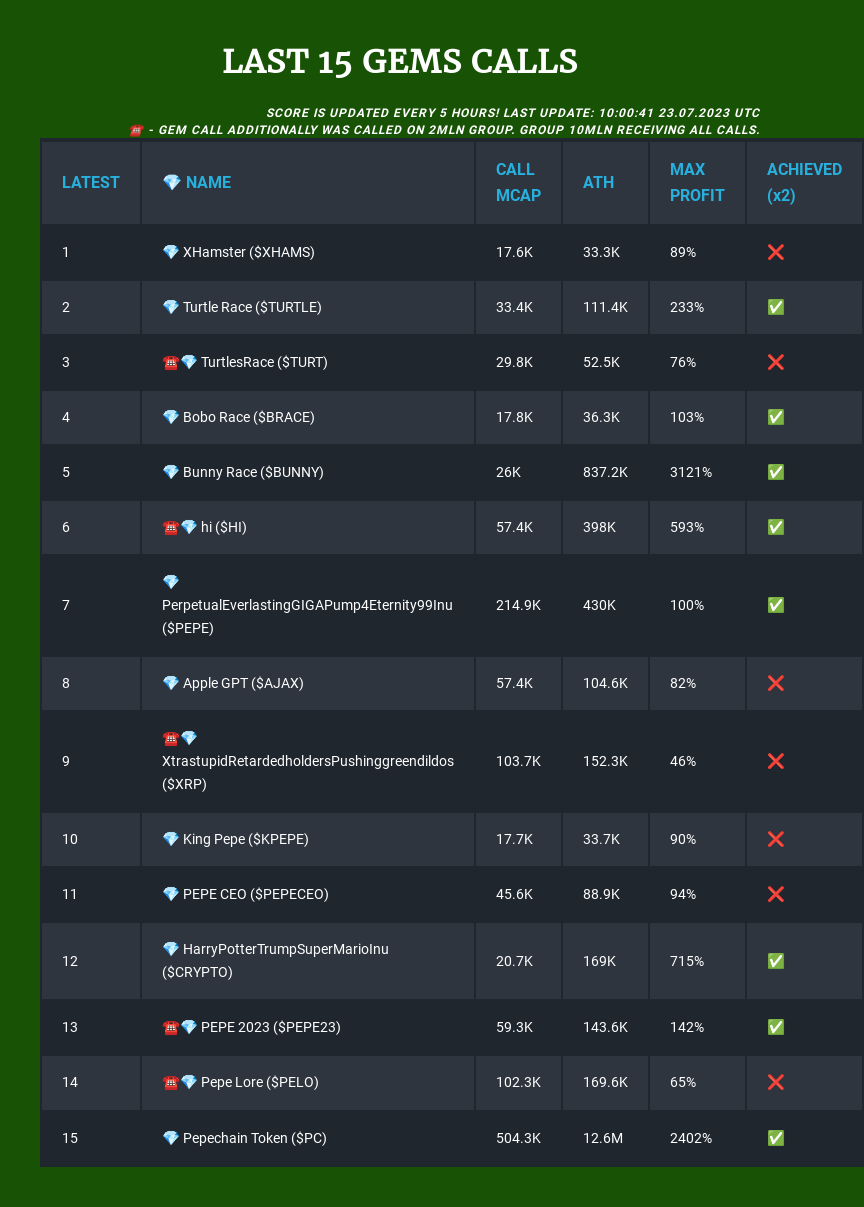Click the 3121% max profit value
The width and height of the screenshot is (864, 1207).
click(x=691, y=472)
